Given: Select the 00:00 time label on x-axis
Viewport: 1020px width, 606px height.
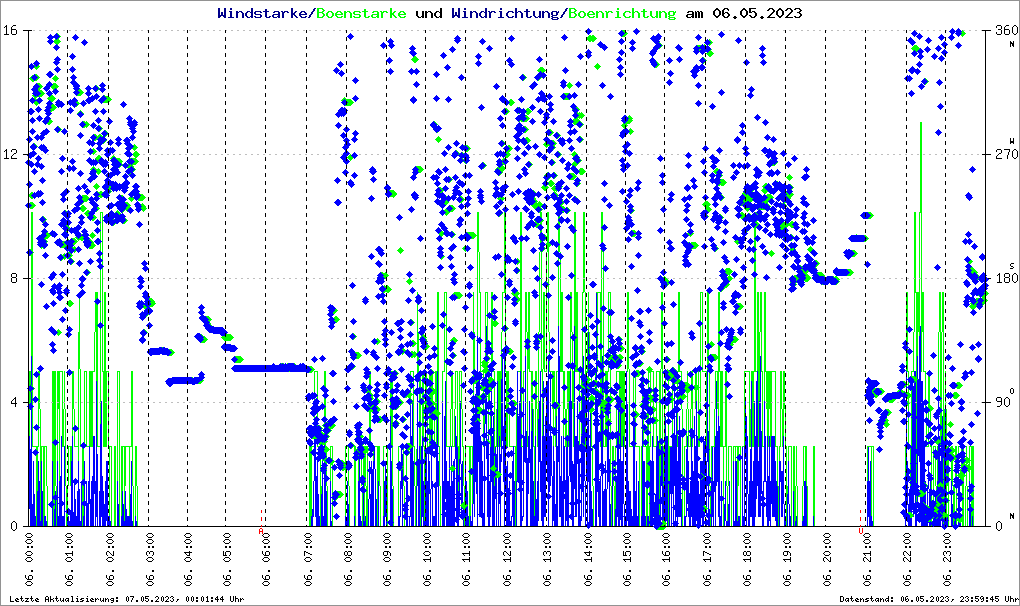Looking at the screenshot, I should (29, 560).
